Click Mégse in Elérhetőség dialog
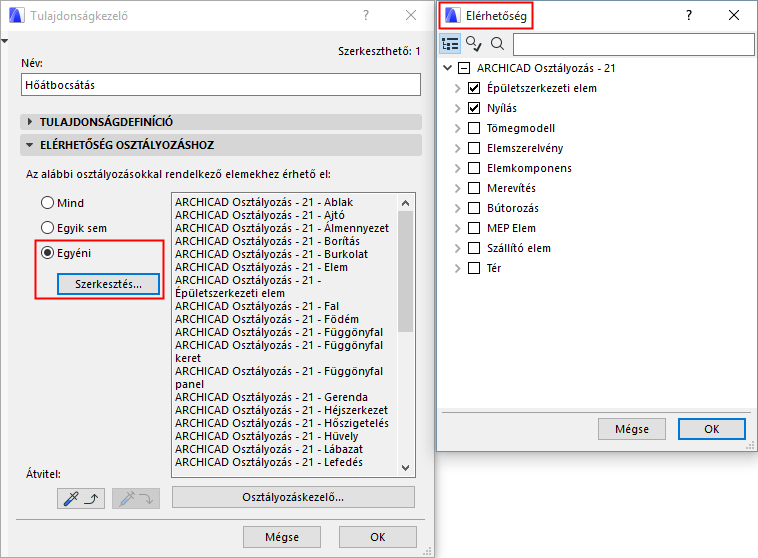 click(632, 429)
